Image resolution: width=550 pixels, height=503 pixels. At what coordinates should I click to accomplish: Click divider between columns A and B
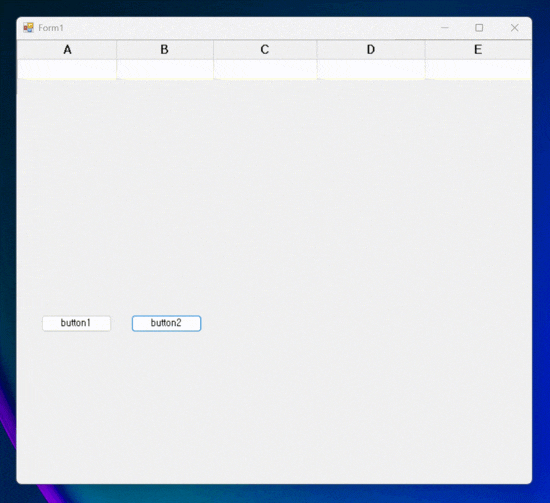[x=116, y=50]
